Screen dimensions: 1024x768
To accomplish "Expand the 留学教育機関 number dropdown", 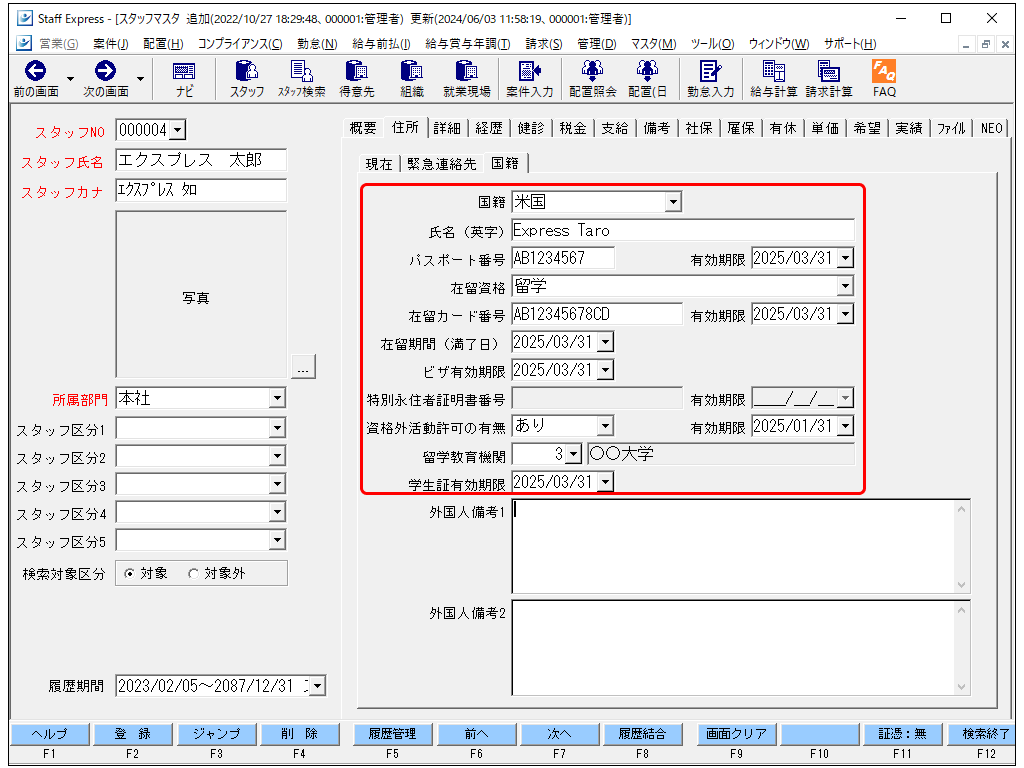I will pos(573,454).
